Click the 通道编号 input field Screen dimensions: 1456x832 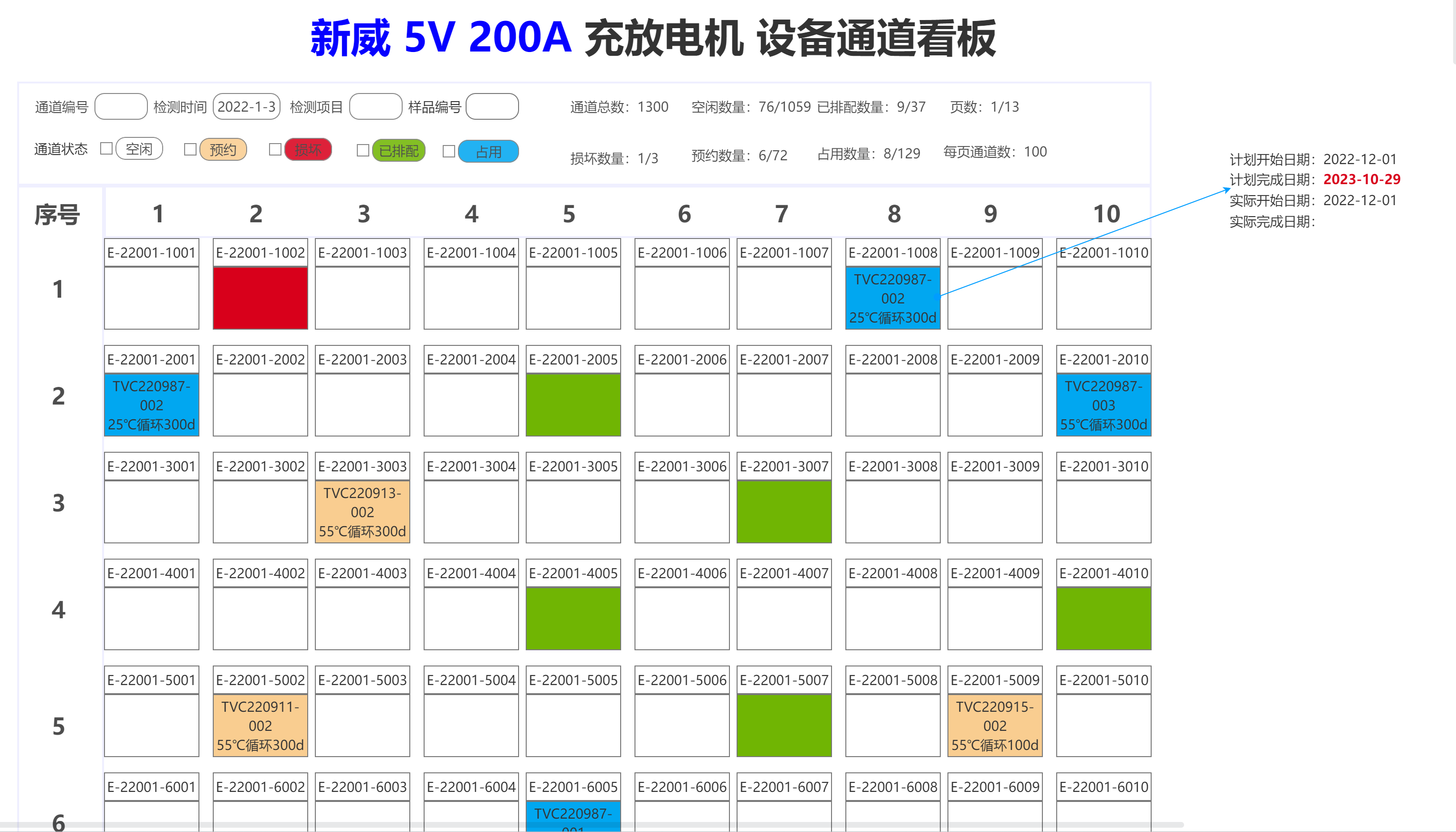pyautogui.click(x=121, y=107)
